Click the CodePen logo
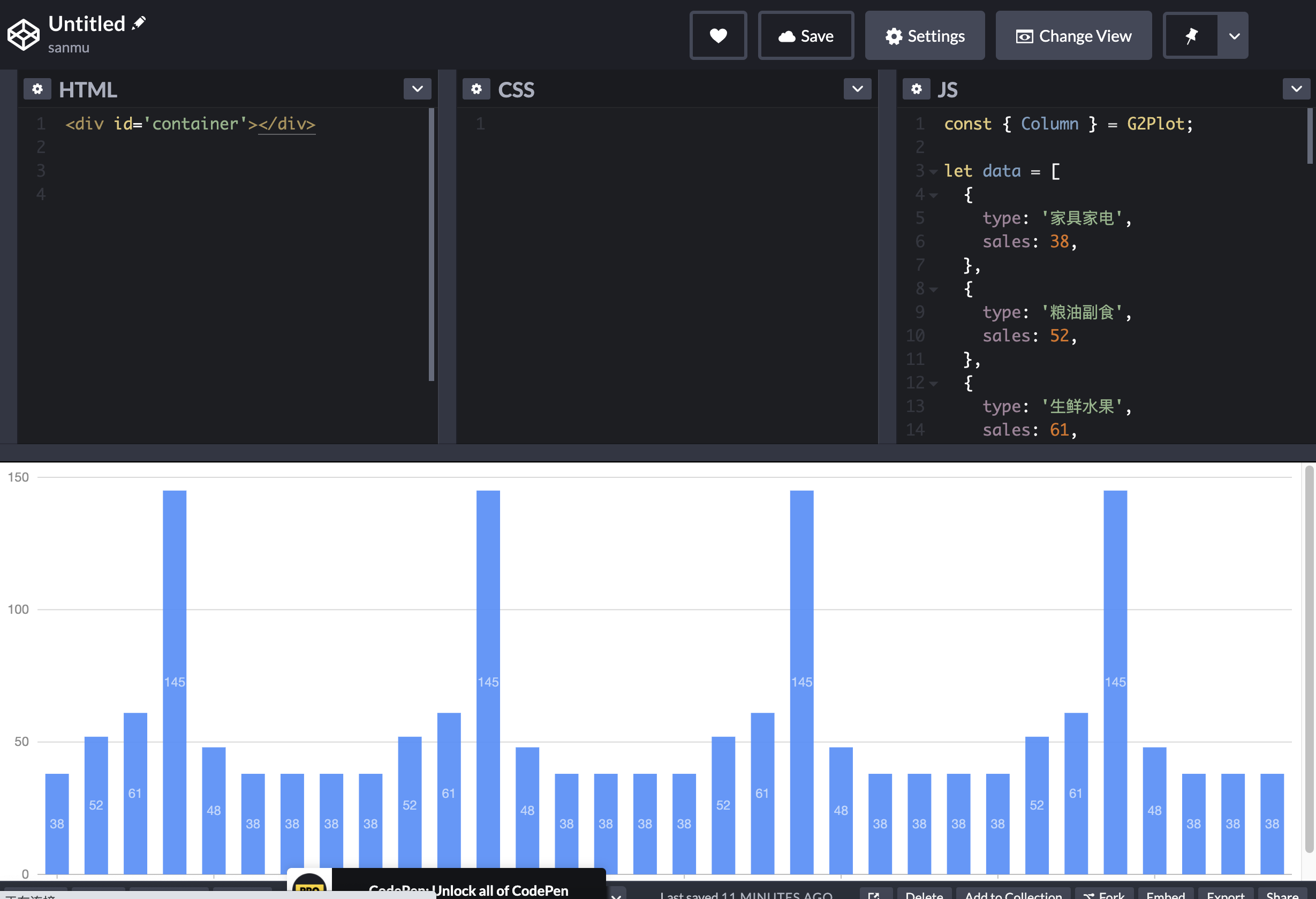1316x899 pixels. [x=23, y=35]
